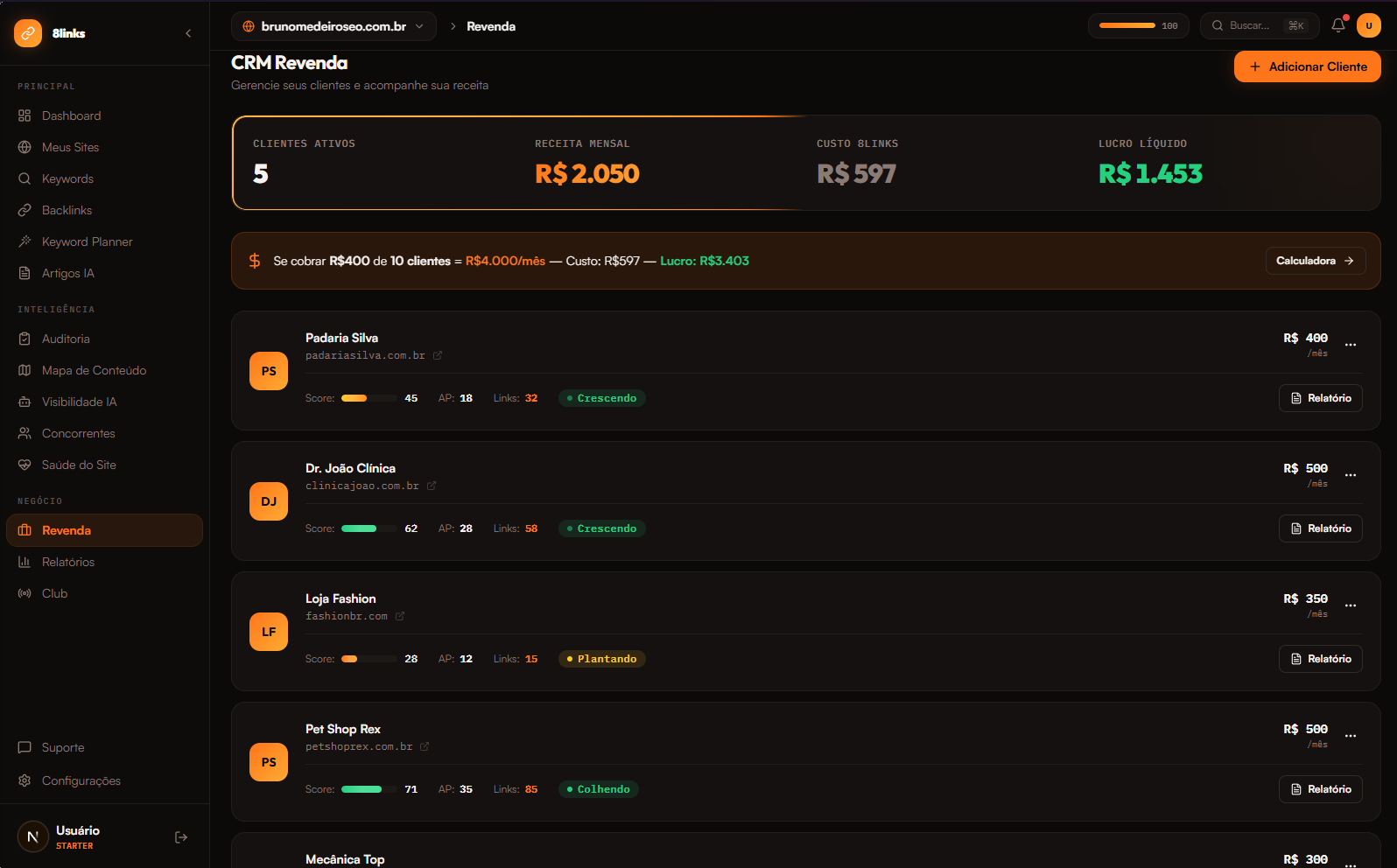Screen dimensions: 1397x868
Task: Click the 8links logo icon
Action: tap(28, 33)
